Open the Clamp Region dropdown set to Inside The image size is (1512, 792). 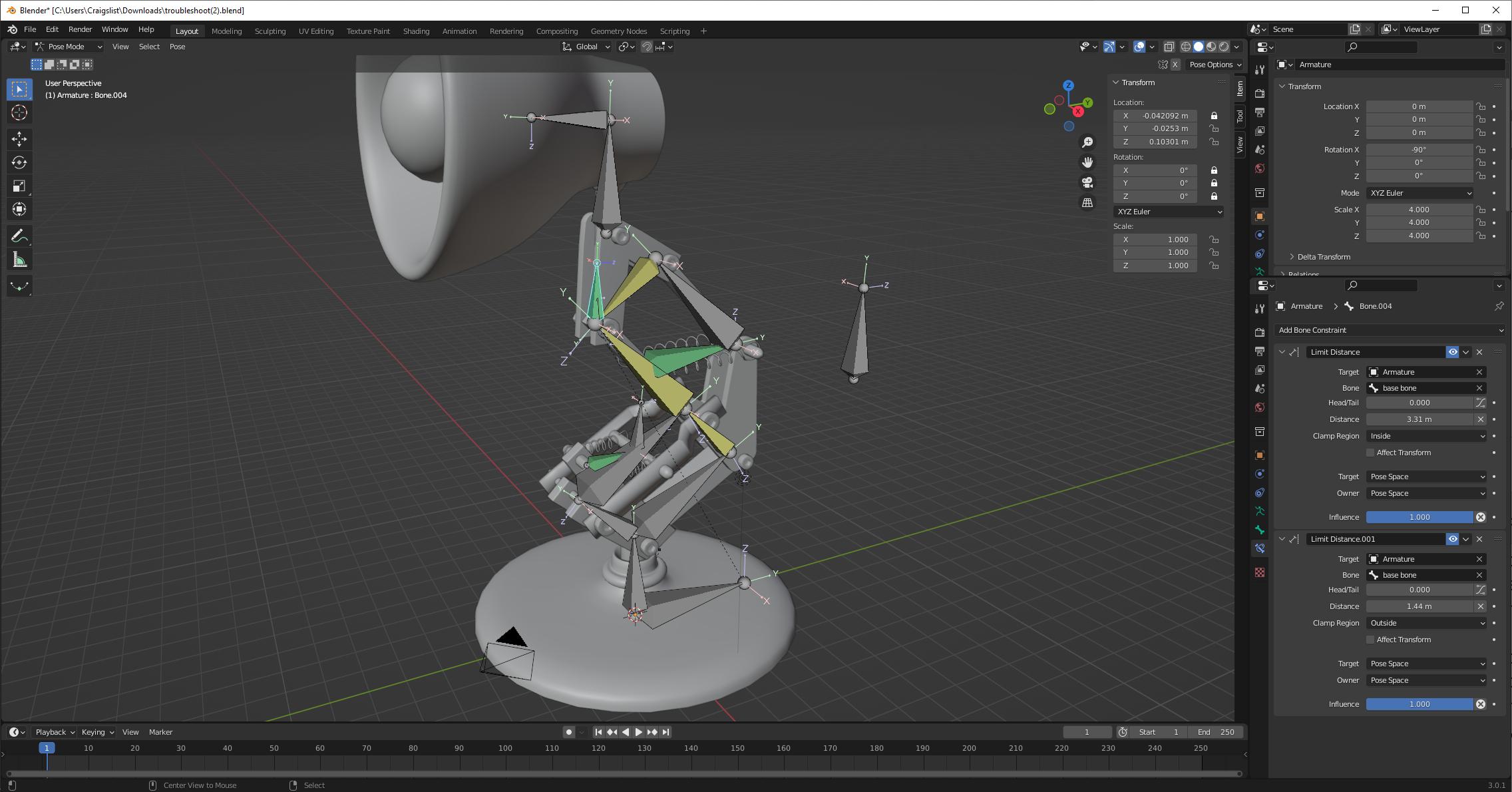click(x=1426, y=436)
